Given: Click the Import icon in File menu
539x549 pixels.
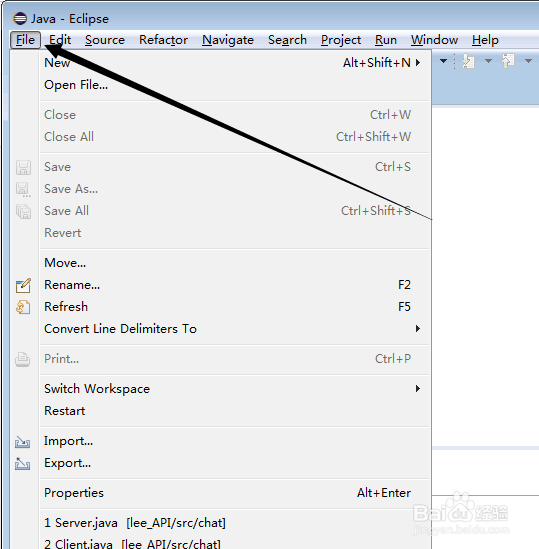Looking at the screenshot, I should click(22, 442).
